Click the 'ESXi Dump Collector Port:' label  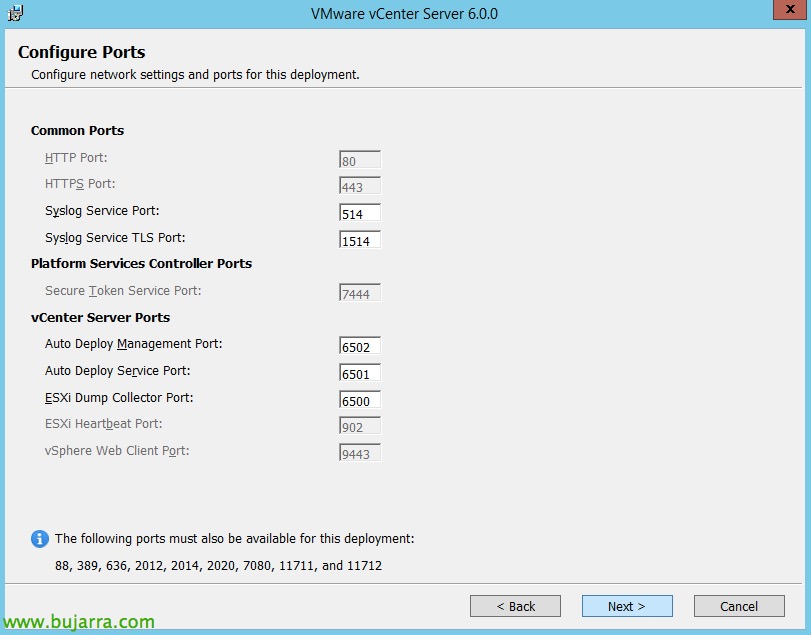point(119,398)
